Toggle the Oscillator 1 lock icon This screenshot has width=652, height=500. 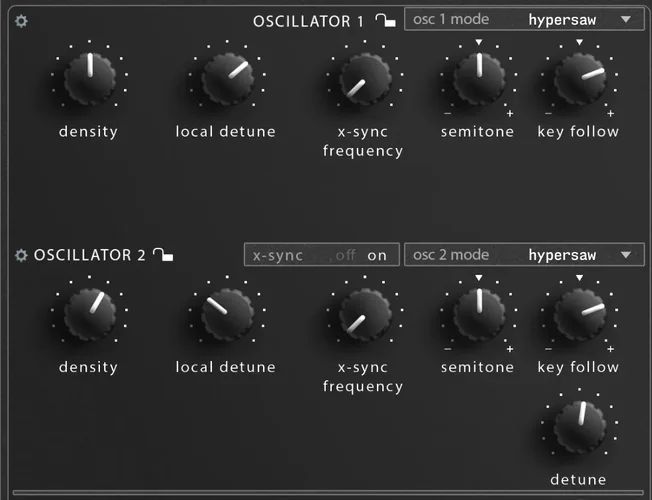[385, 20]
